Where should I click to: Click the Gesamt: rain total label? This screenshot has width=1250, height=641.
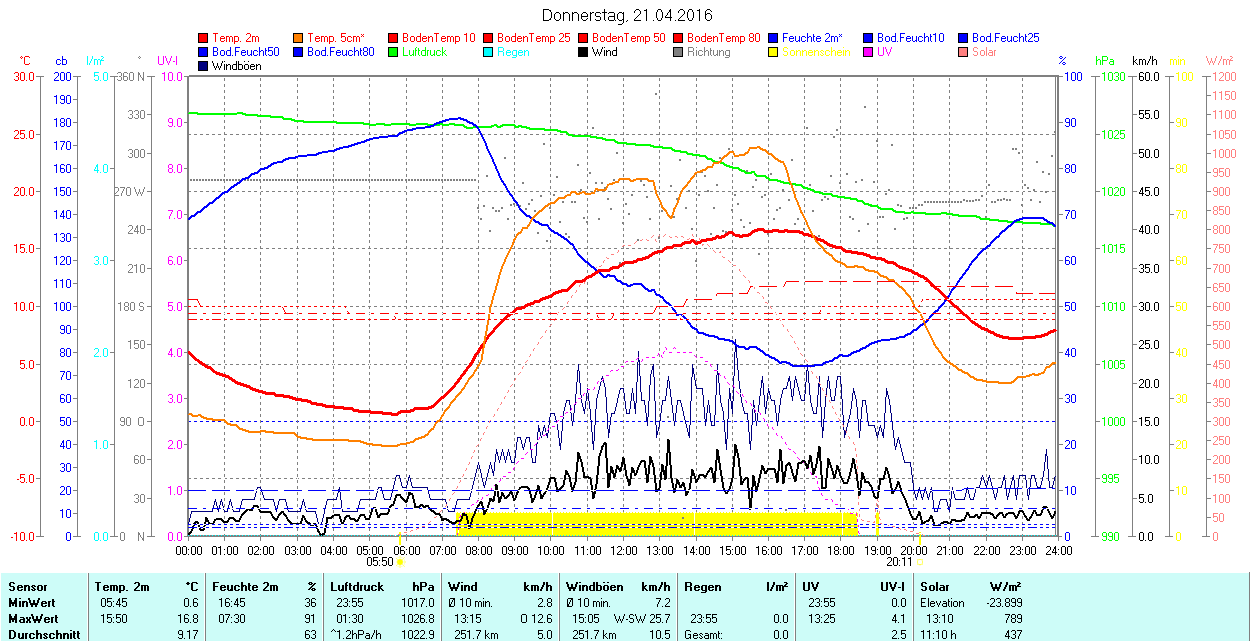coord(703,635)
